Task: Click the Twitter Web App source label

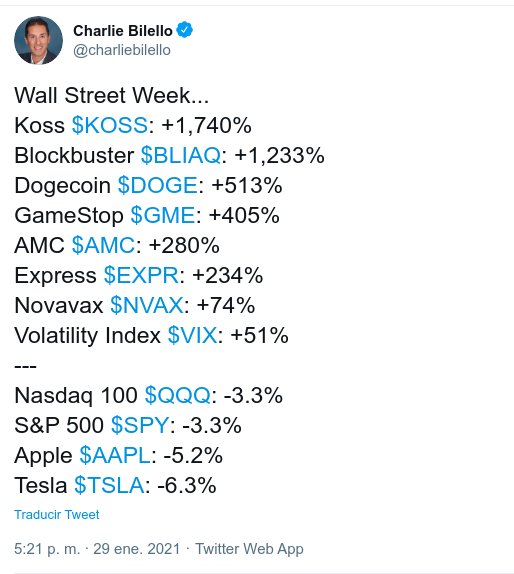Action: point(249,549)
